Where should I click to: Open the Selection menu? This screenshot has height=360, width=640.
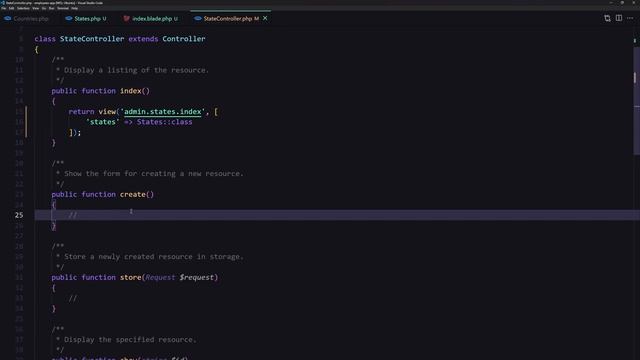(23, 8)
